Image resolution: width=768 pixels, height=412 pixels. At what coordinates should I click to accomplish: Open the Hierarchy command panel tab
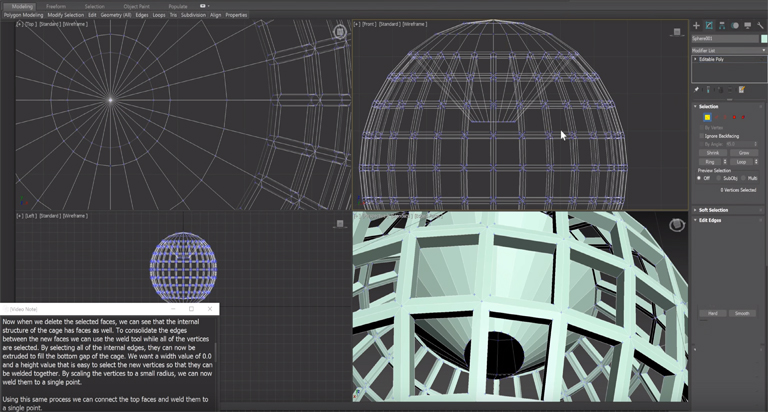[723, 25]
